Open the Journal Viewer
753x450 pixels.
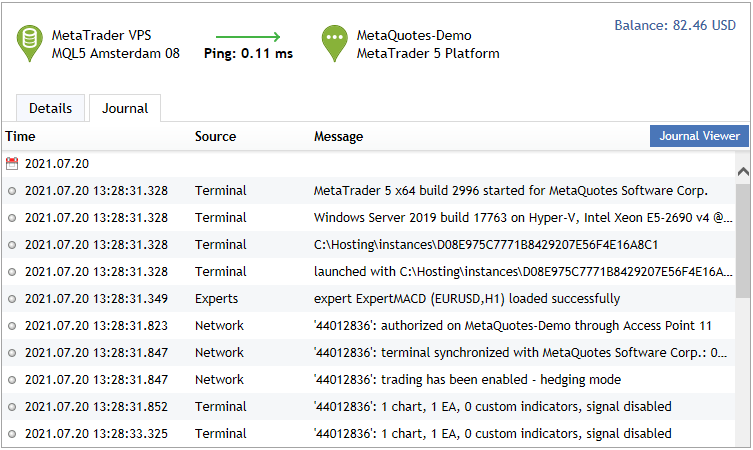pos(699,136)
